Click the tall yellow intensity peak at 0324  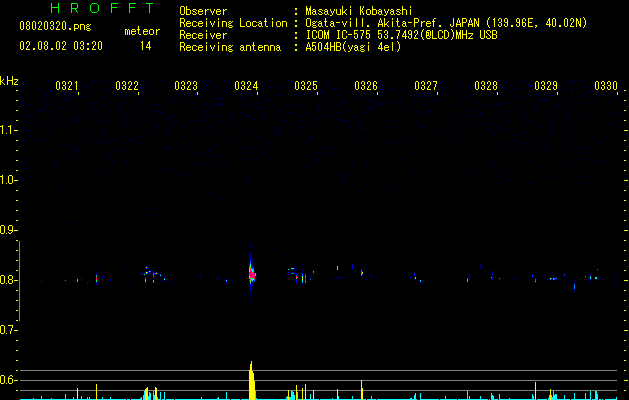[252, 380]
